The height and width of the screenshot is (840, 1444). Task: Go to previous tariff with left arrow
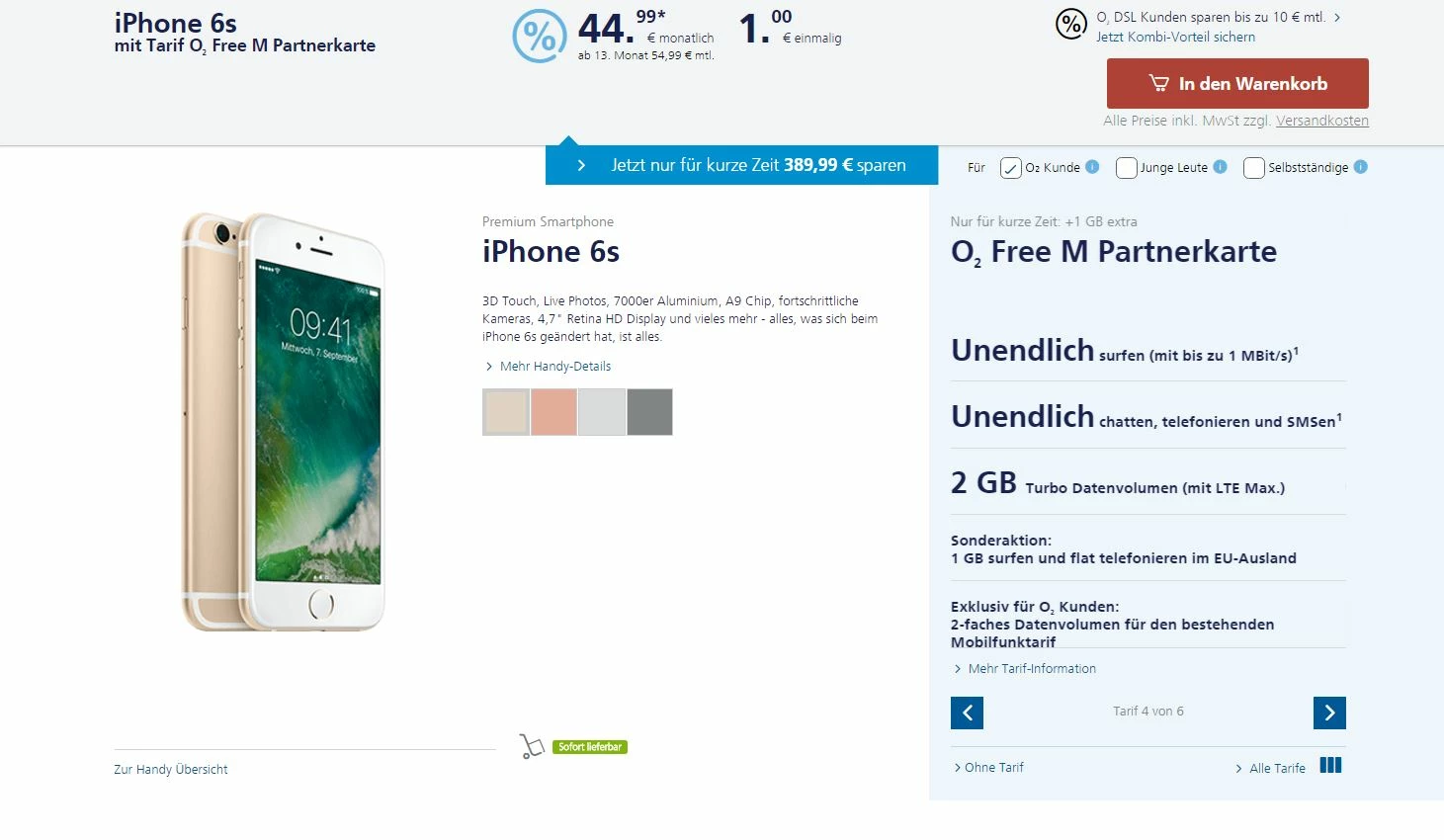pos(967,713)
